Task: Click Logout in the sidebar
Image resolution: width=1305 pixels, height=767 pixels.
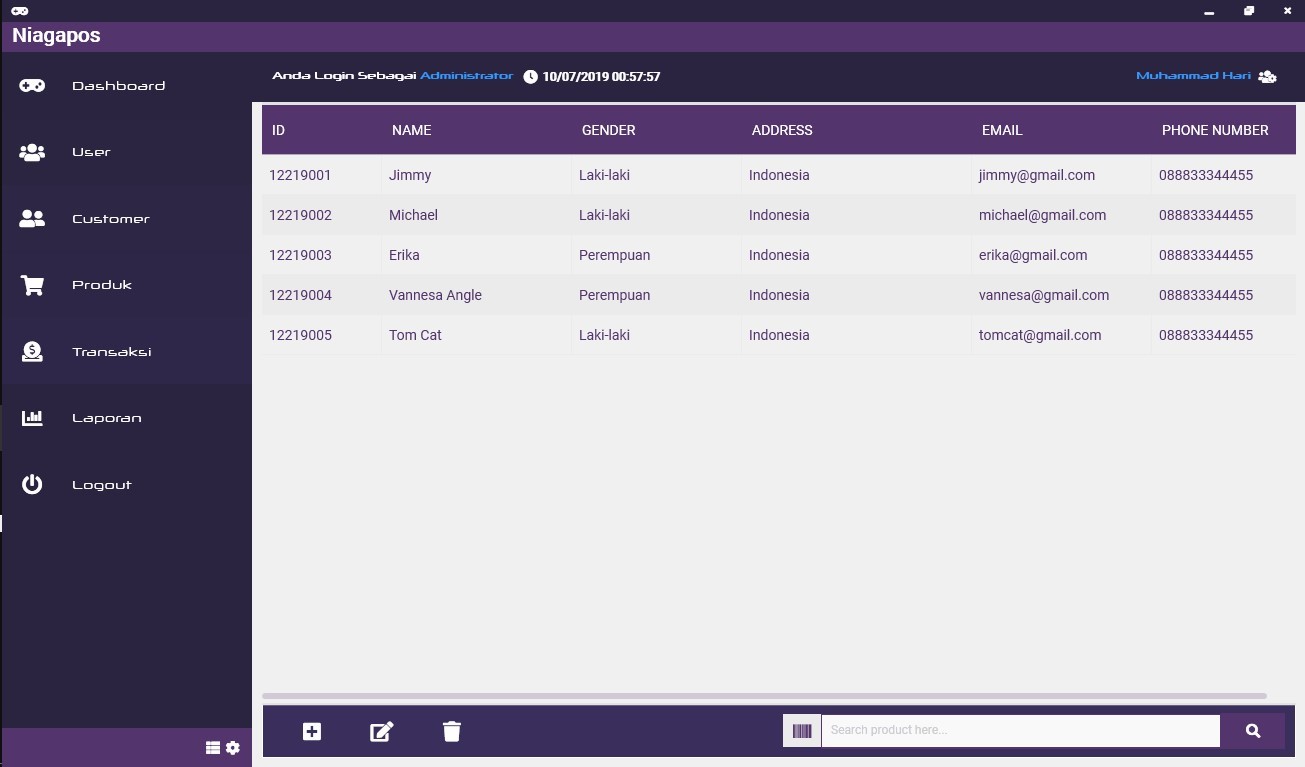Action: pos(101,484)
